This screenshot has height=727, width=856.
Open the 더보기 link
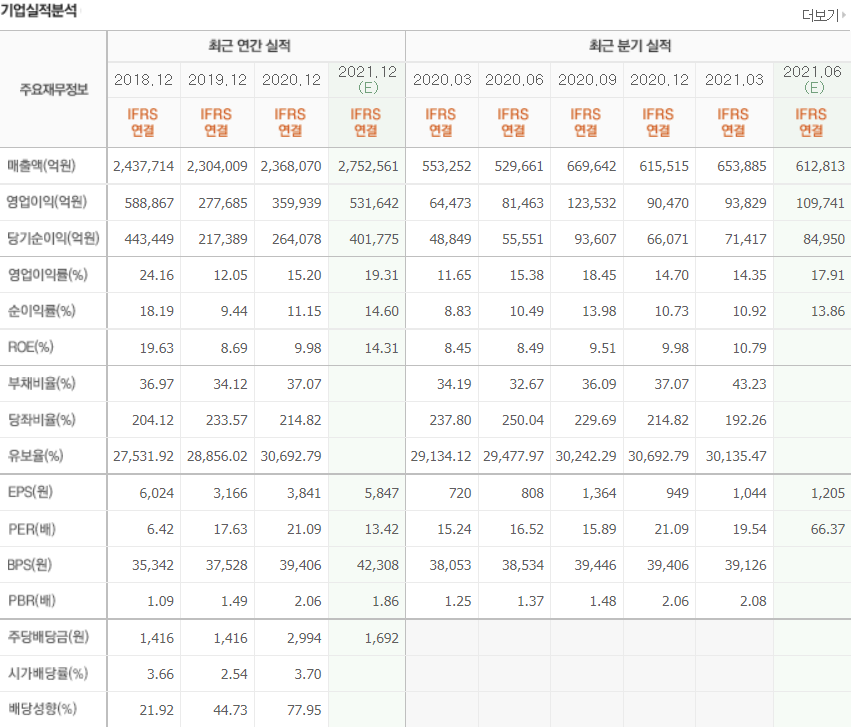[x=823, y=15]
